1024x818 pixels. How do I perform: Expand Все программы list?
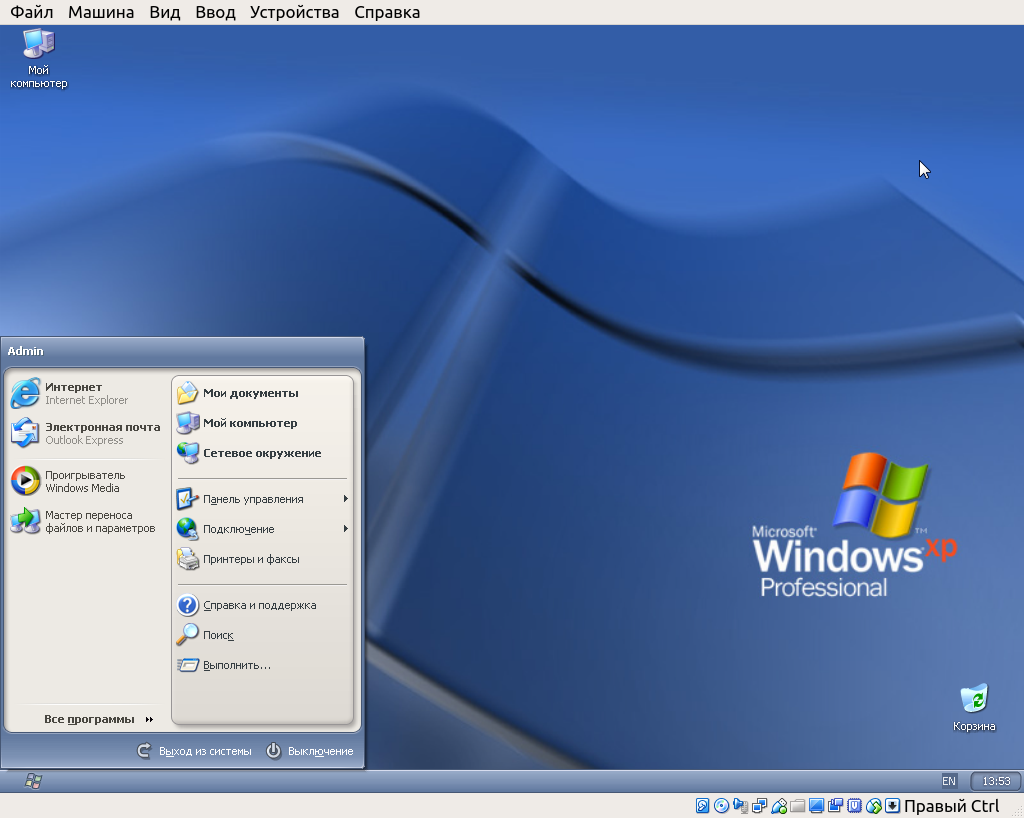pos(98,719)
